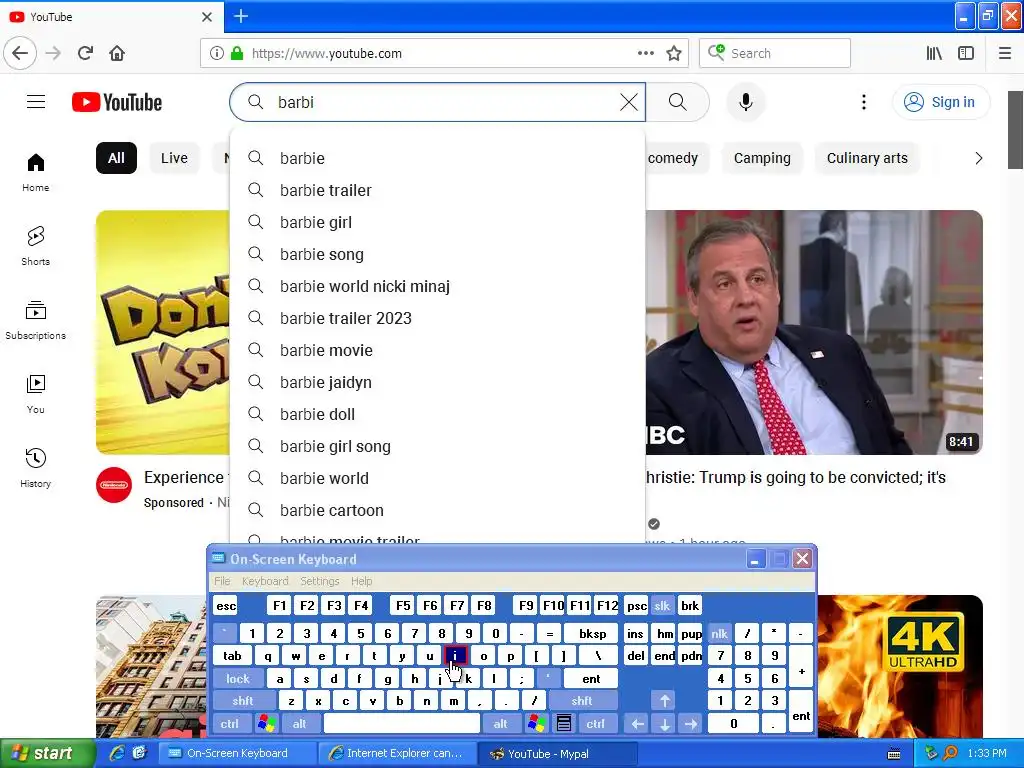Reload the YouTube page
The height and width of the screenshot is (768, 1024).
click(x=86, y=53)
